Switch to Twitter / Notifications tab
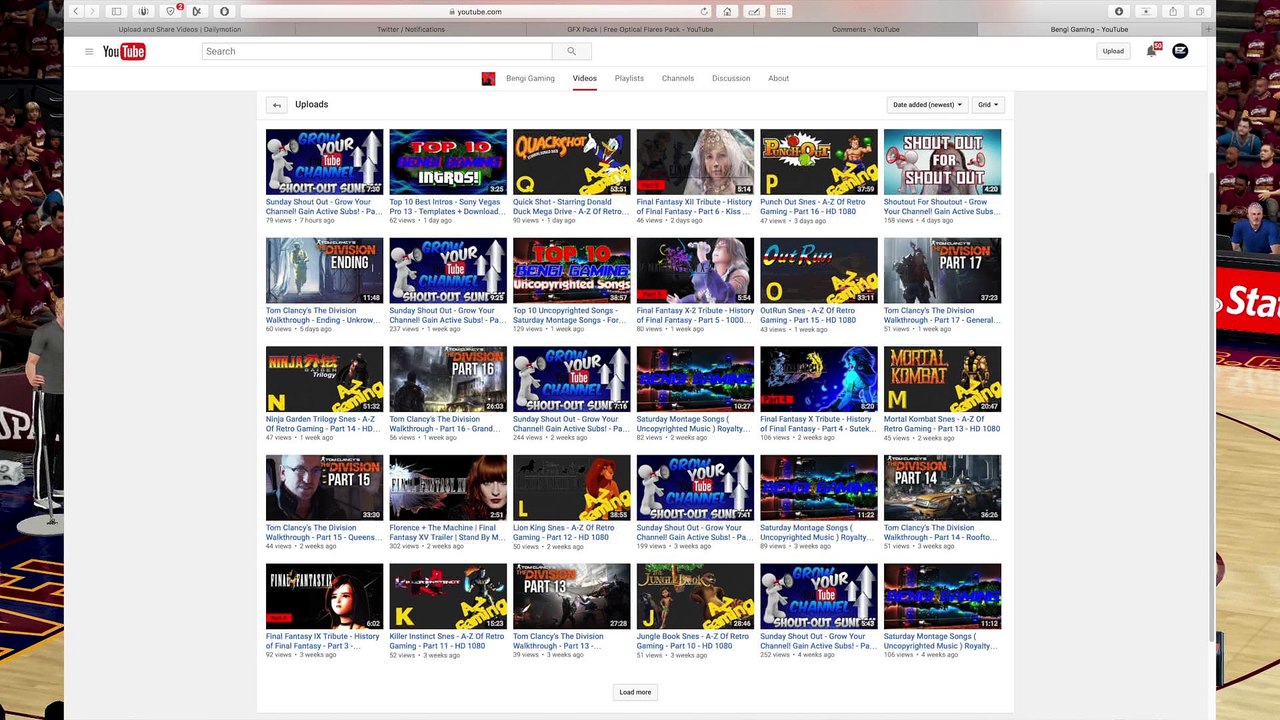Viewport: 1280px width, 720px height. pyautogui.click(x=410, y=29)
